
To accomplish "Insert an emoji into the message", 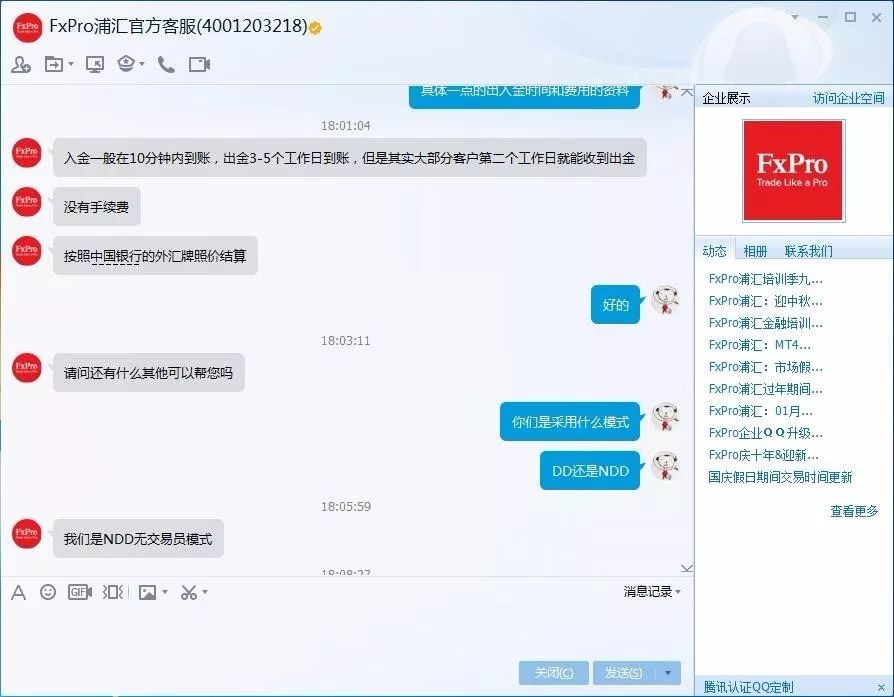I will pos(48,592).
